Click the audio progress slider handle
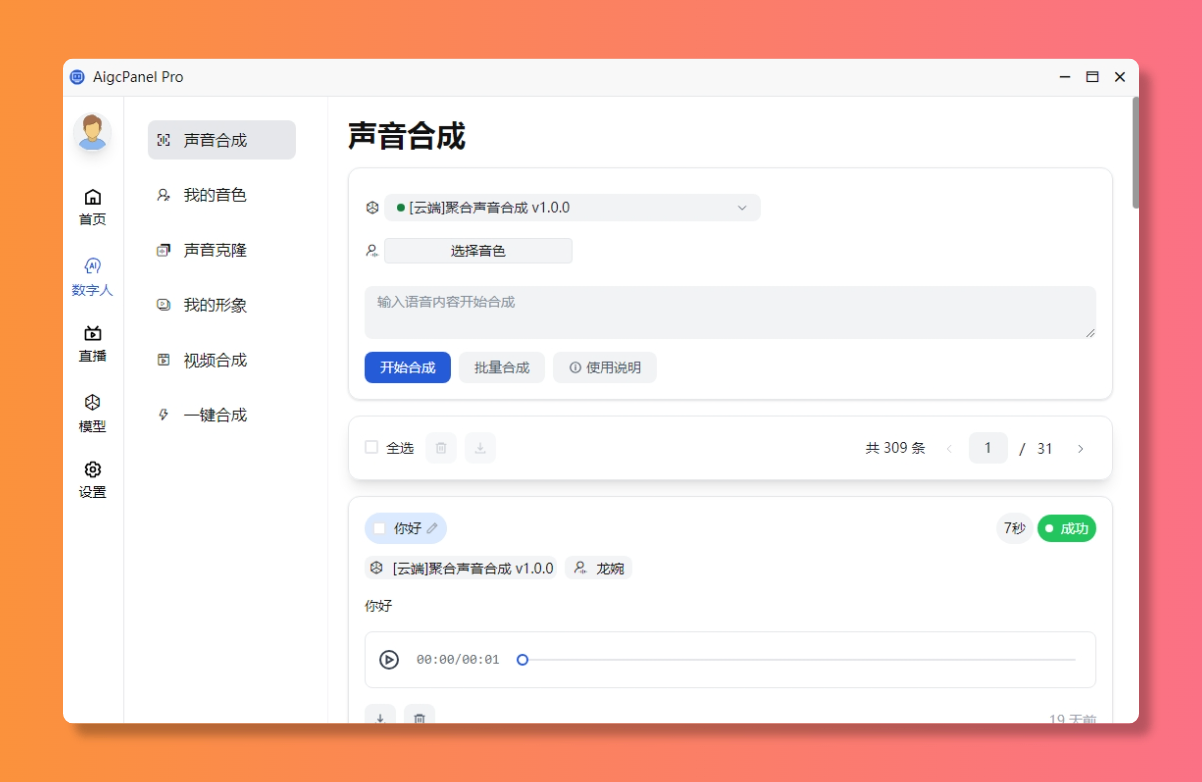Image resolution: width=1202 pixels, height=782 pixels. click(x=522, y=660)
